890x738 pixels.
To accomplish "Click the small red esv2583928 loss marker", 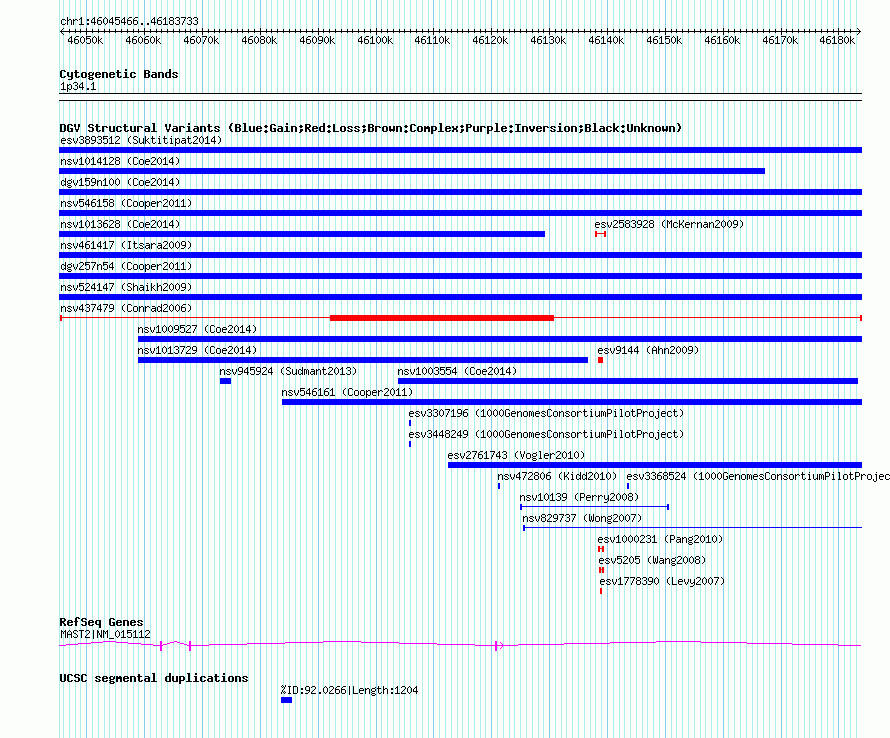I will 601,234.
